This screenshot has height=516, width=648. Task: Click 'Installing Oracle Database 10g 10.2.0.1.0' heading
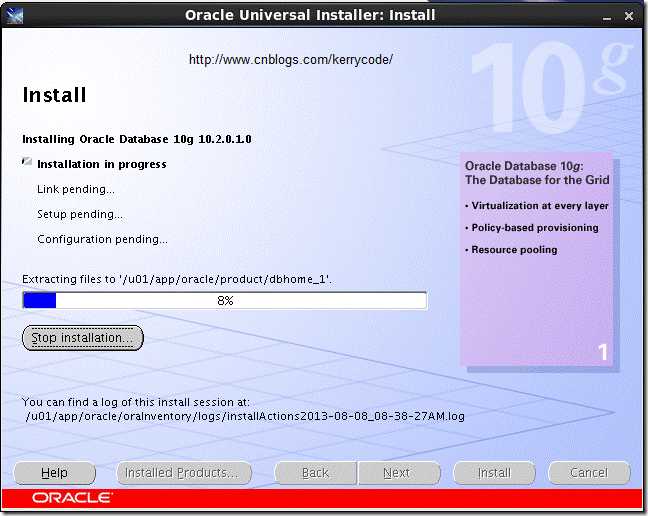137,139
